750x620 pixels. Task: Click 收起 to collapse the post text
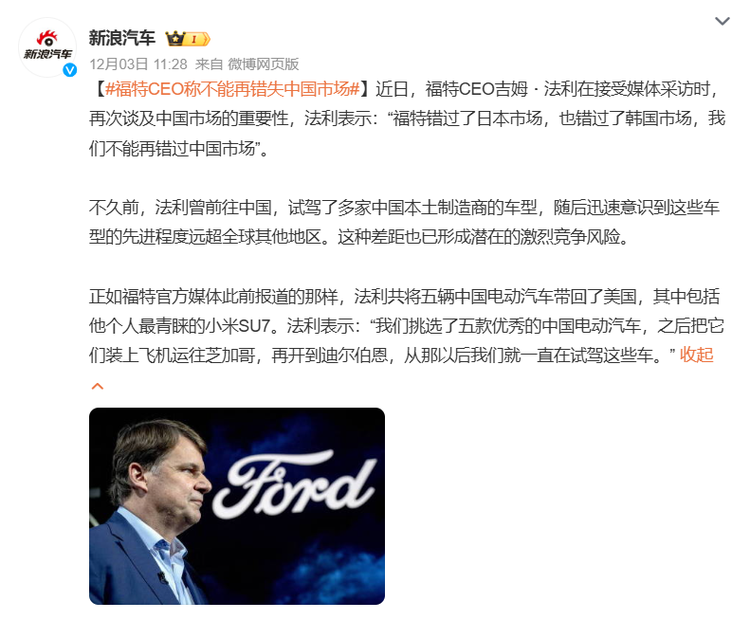click(x=696, y=355)
